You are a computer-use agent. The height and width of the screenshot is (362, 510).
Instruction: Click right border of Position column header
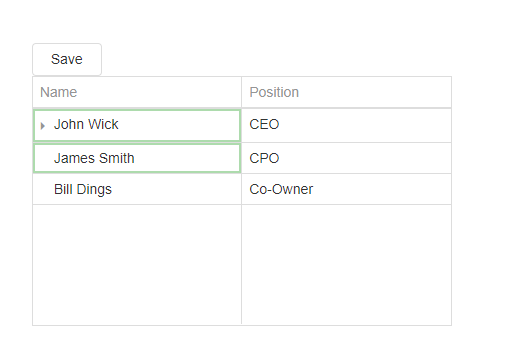pyautogui.click(x=451, y=92)
